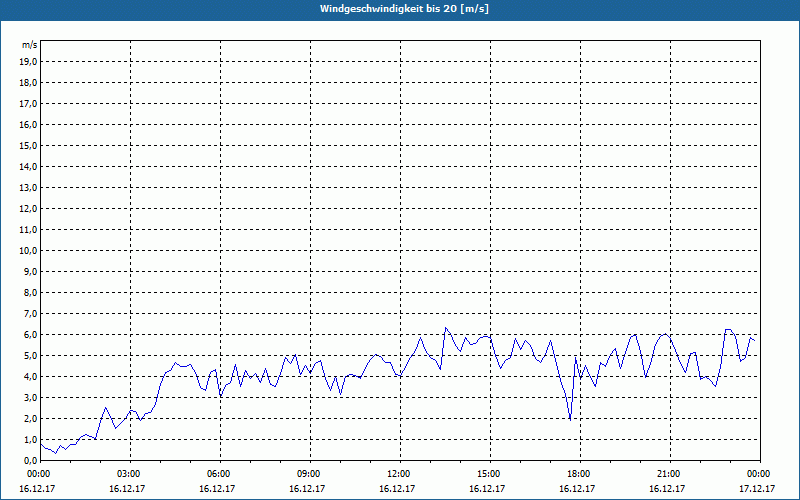
Task: Click the 'm/s' unit label on the y-axis
Action: [x=30, y=45]
